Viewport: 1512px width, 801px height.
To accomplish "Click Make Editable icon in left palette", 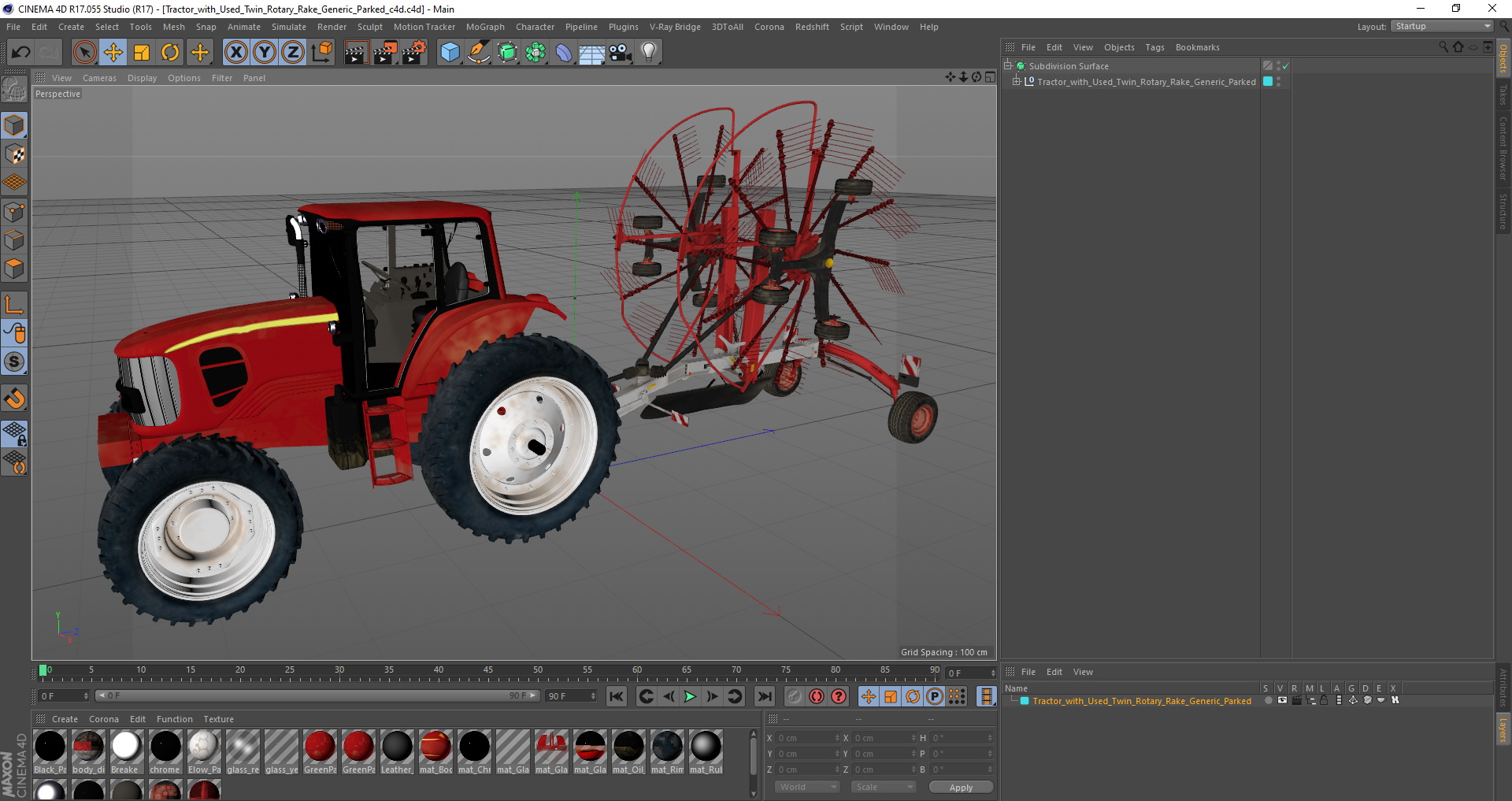I will click(14, 91).
